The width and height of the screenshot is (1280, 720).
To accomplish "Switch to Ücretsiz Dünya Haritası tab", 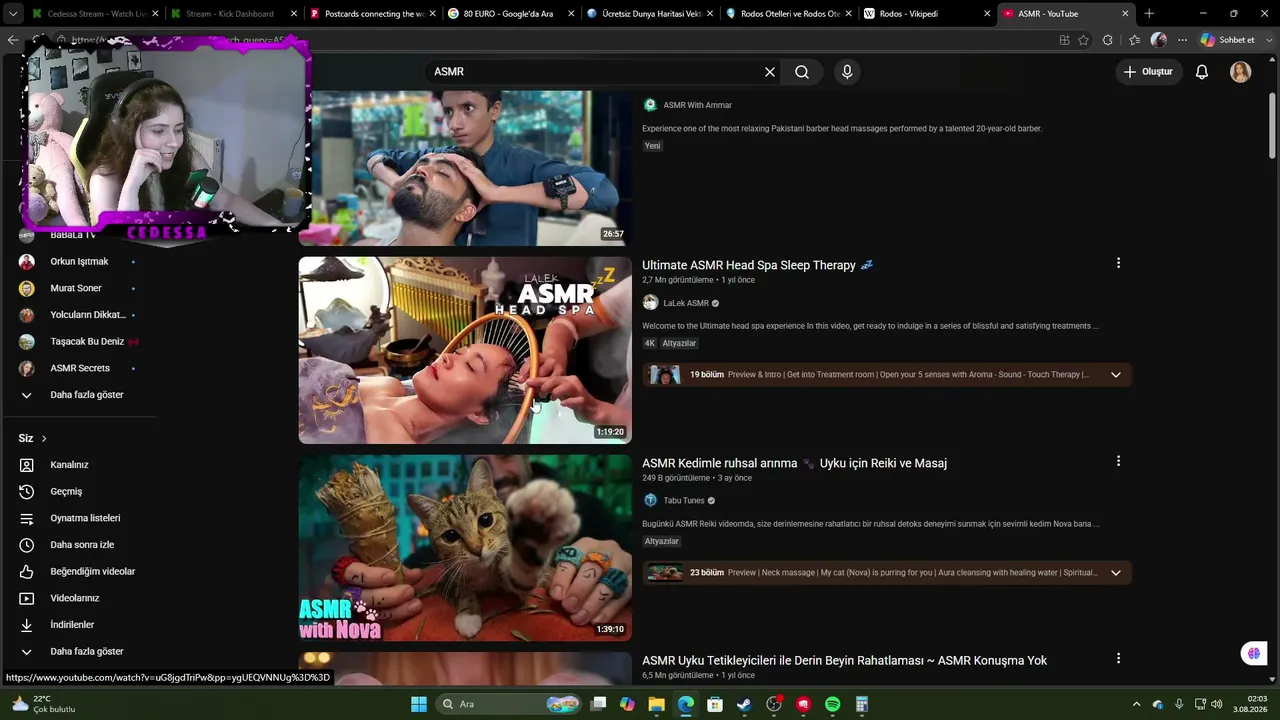I will (x=650, y=14).
